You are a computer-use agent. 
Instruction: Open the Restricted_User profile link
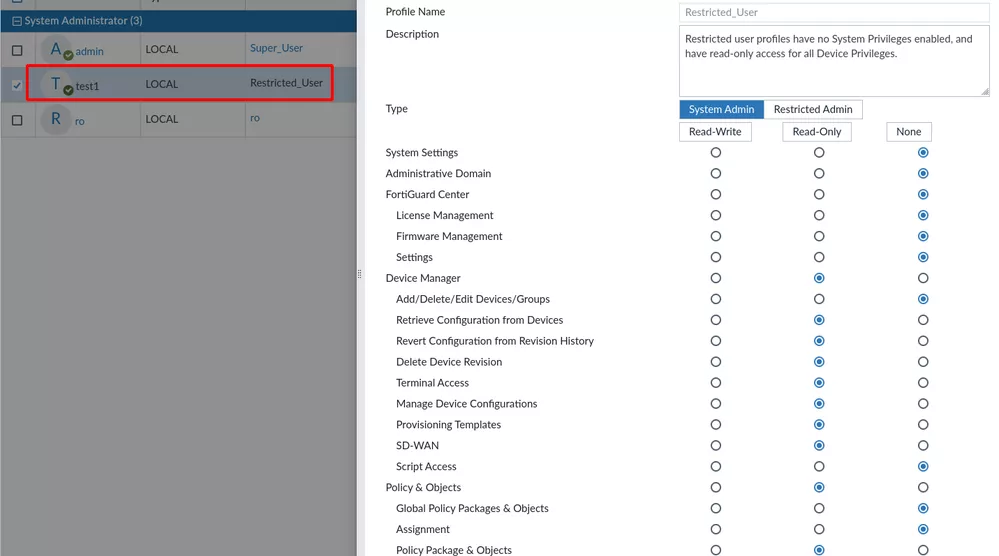tap(286, 83)
